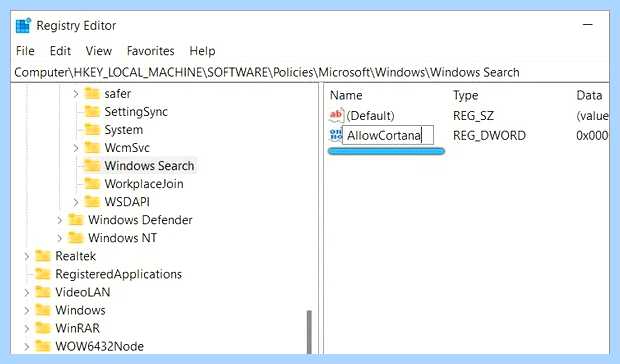The height and width of the screenshot is (364, 620).
Task: Click the Windows Search folder icon
Action: [92, 166]
